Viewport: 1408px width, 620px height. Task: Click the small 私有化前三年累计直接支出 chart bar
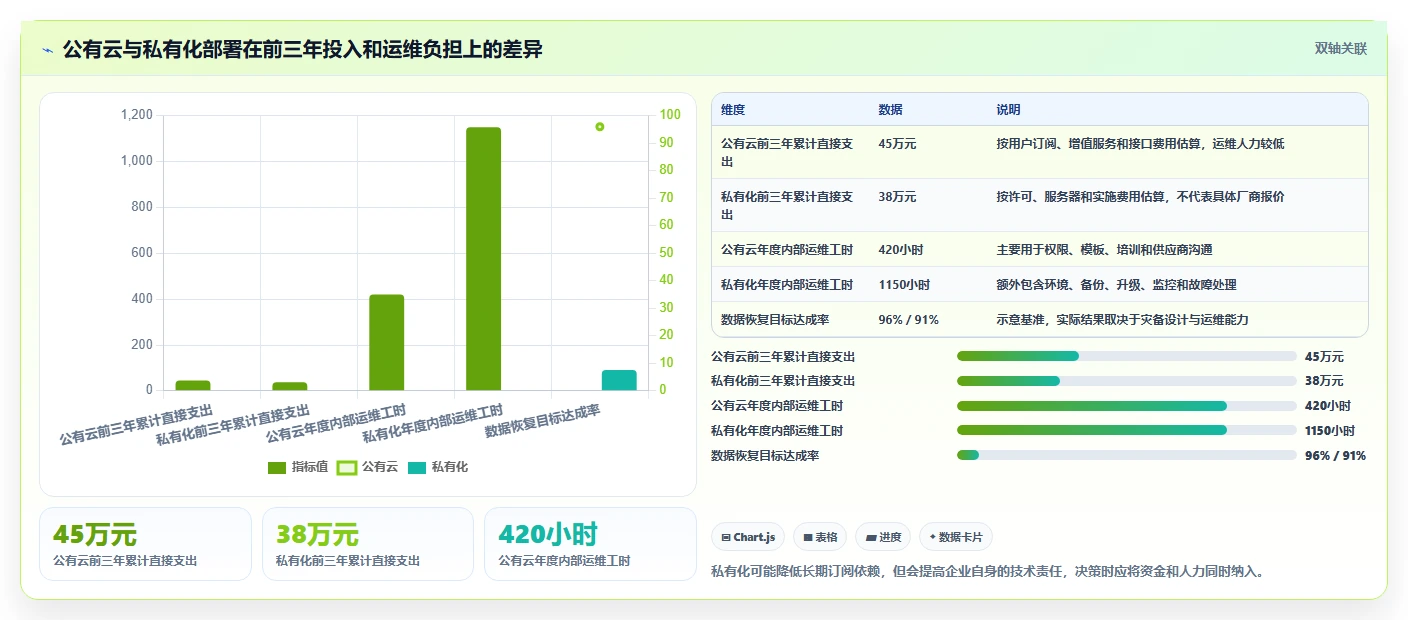pos(290,386)
